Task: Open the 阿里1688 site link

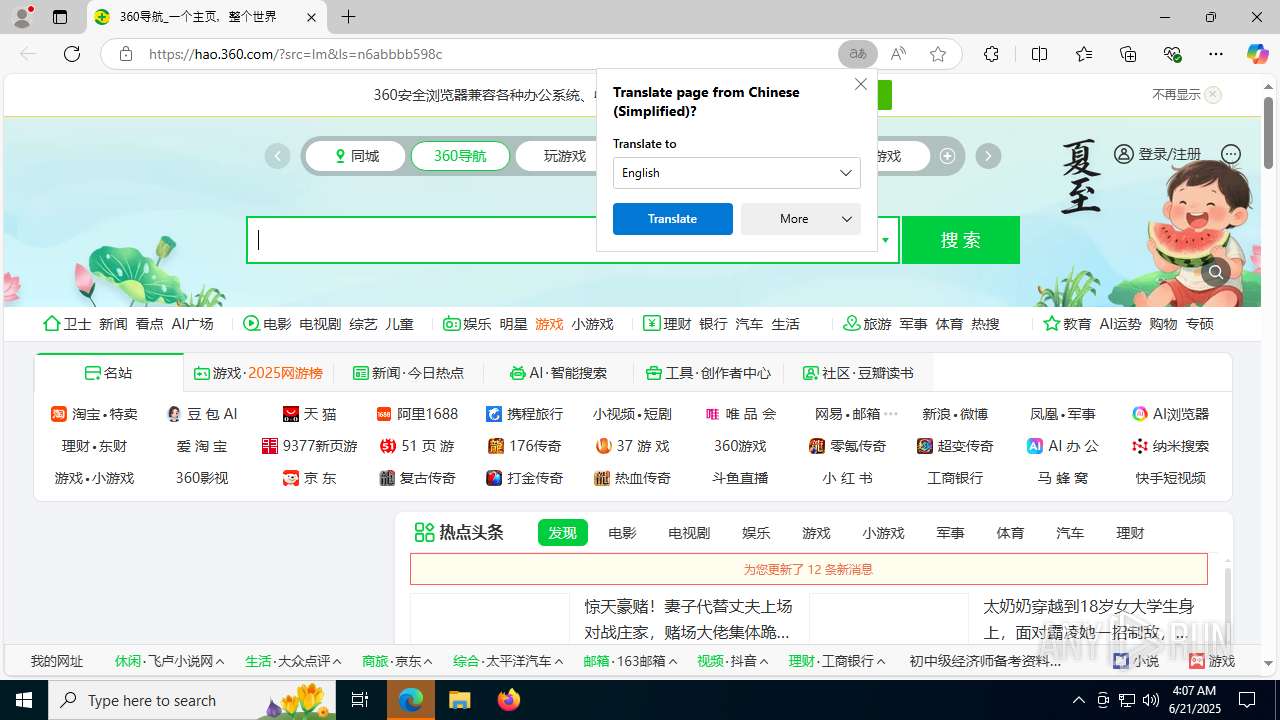Action: 417,414
